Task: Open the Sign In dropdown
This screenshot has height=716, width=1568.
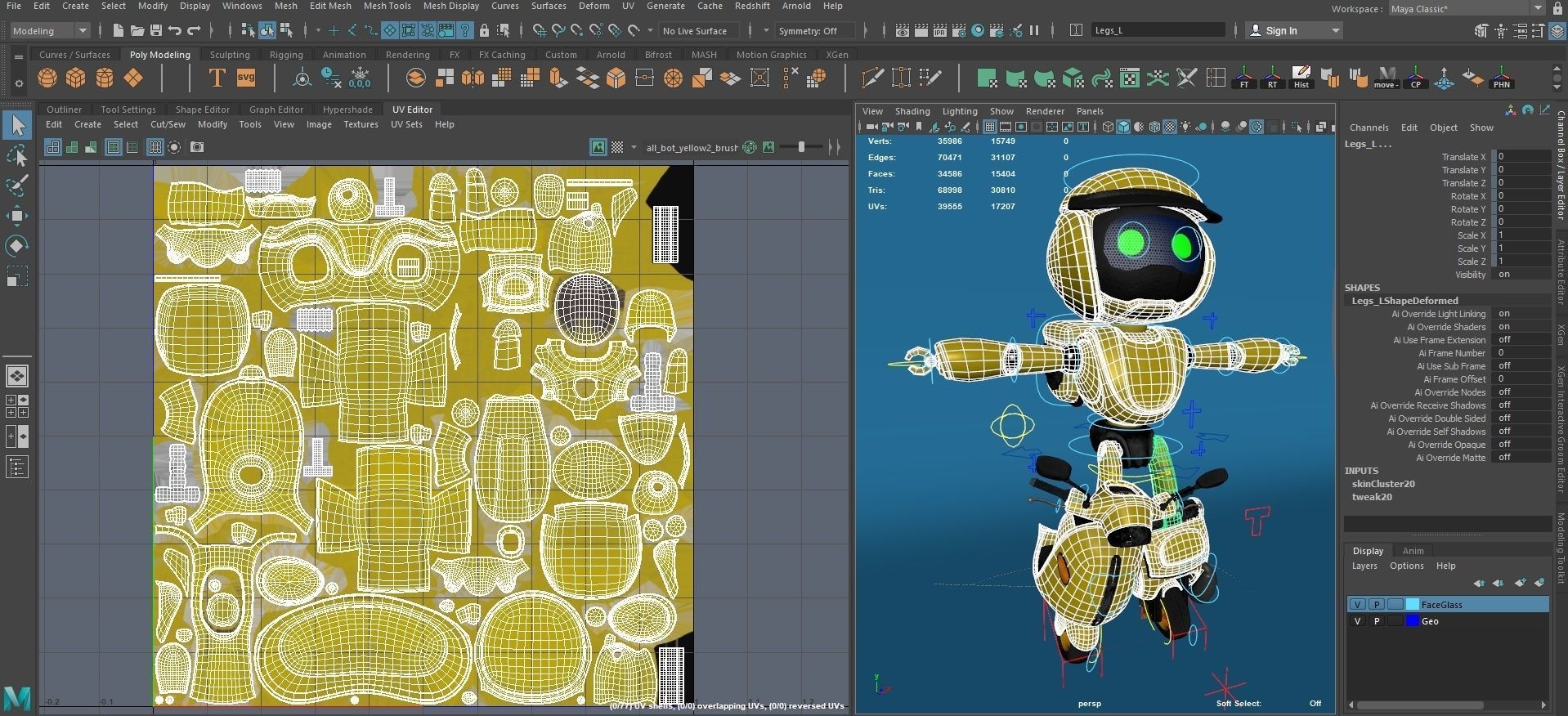Action: 1295,31
